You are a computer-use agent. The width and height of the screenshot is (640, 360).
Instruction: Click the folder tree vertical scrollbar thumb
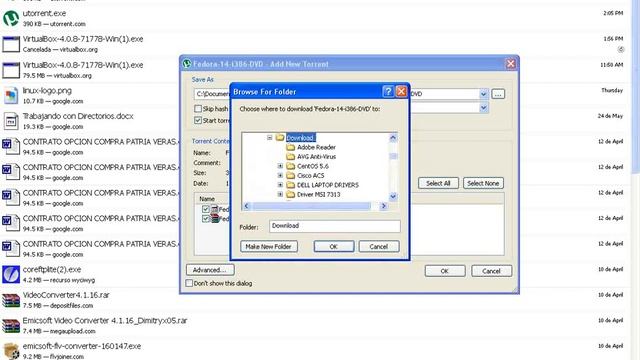pyautogui.click(x=393, y=156)
